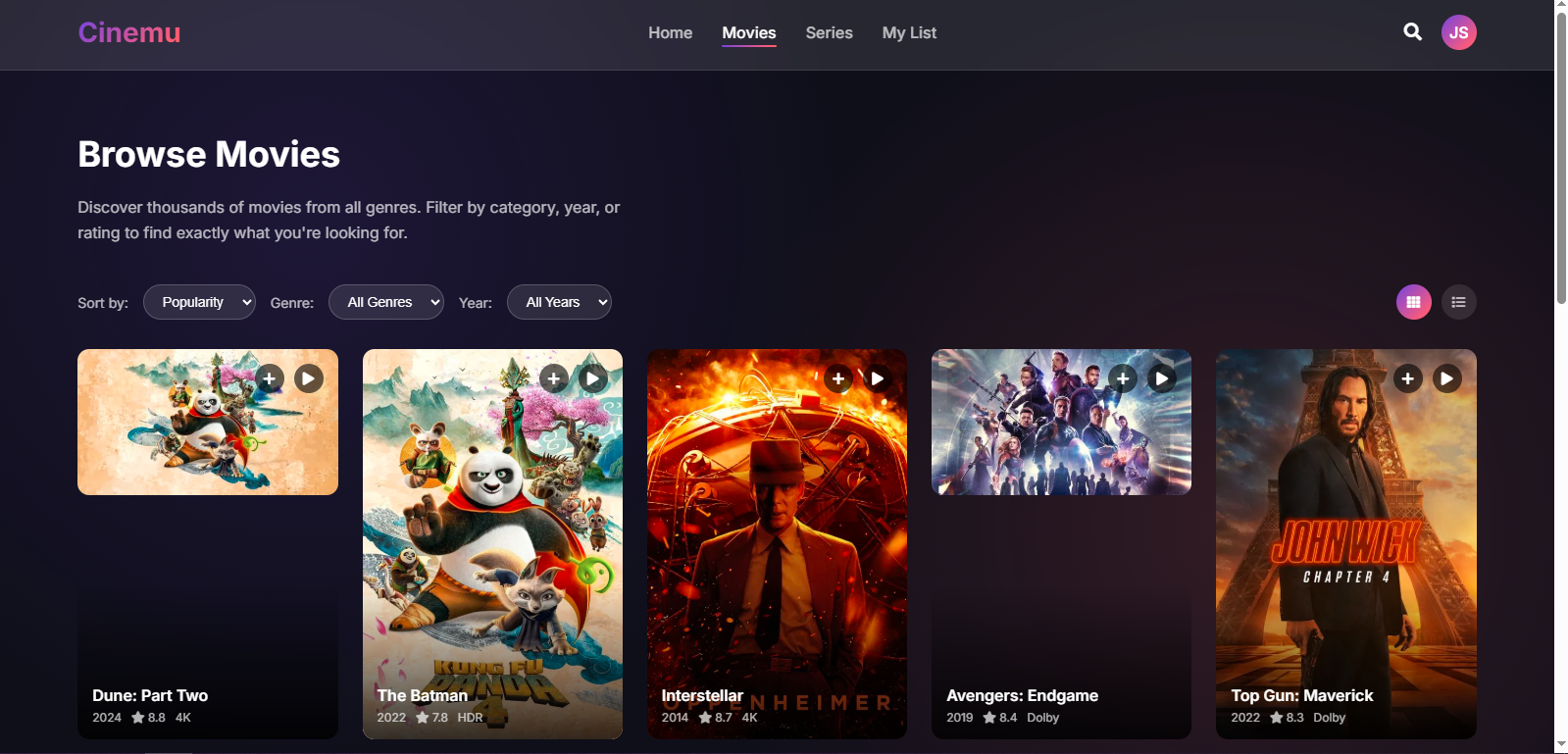The height and width of the screenshot is (754, 1568).
Task: Play Dune: Part Two
Action: pyautogui.click(x=309, y=378)
